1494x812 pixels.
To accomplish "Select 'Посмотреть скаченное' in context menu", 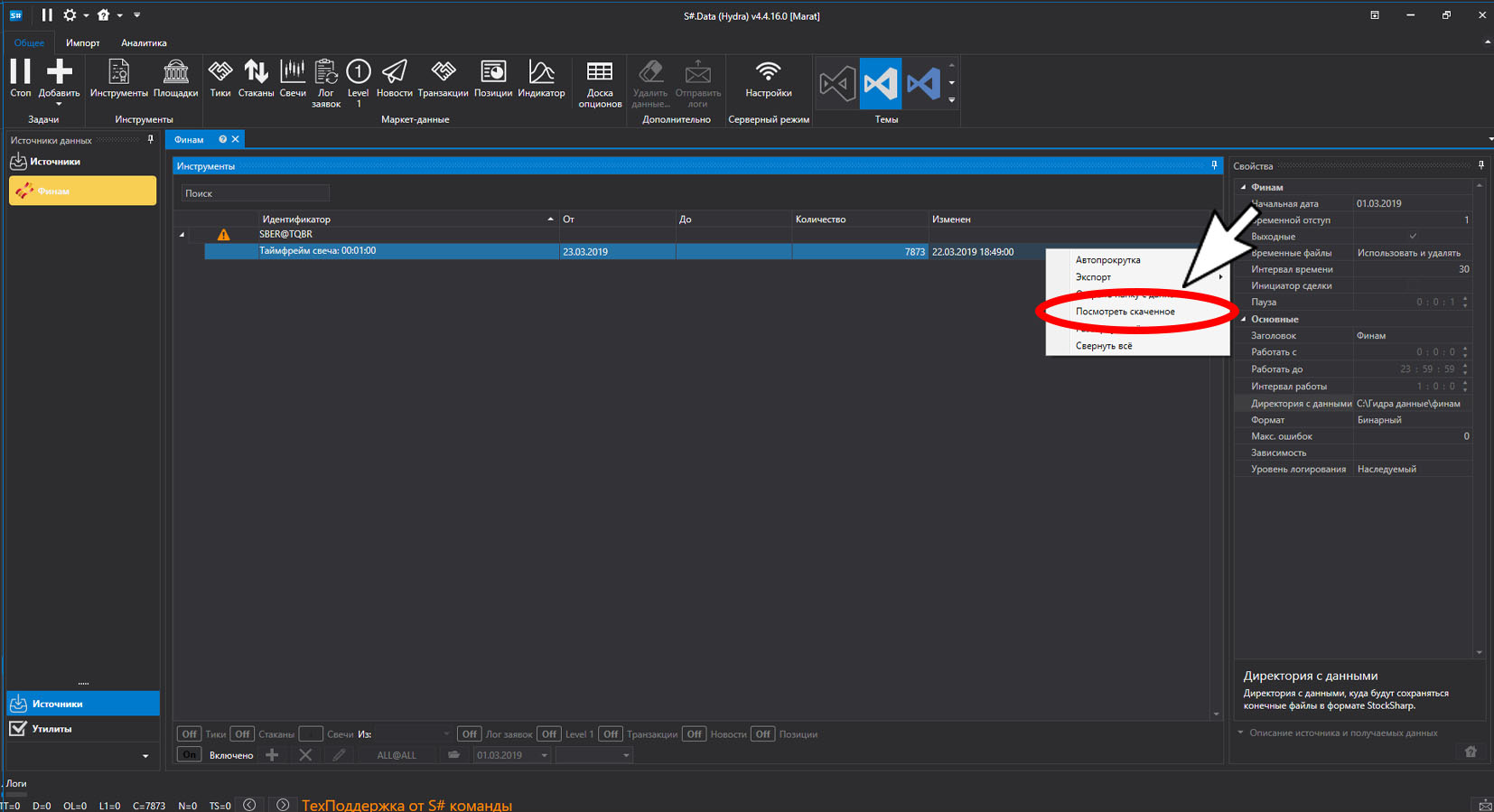I will click(x=1125, y=312).
